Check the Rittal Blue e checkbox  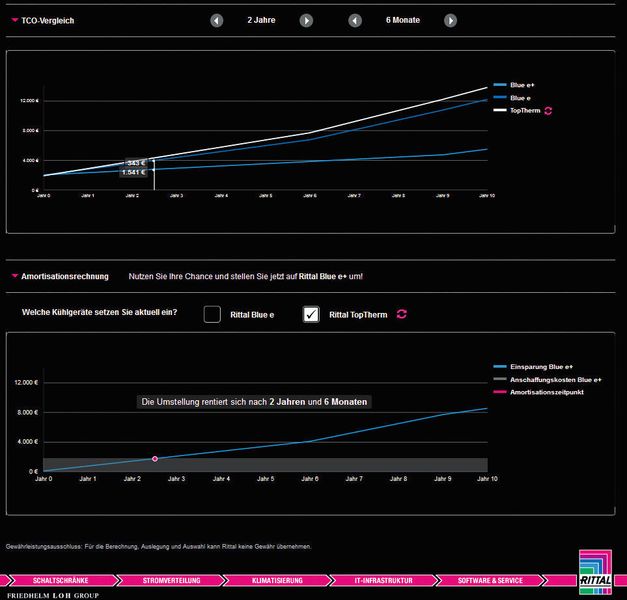tap(212, 314)
